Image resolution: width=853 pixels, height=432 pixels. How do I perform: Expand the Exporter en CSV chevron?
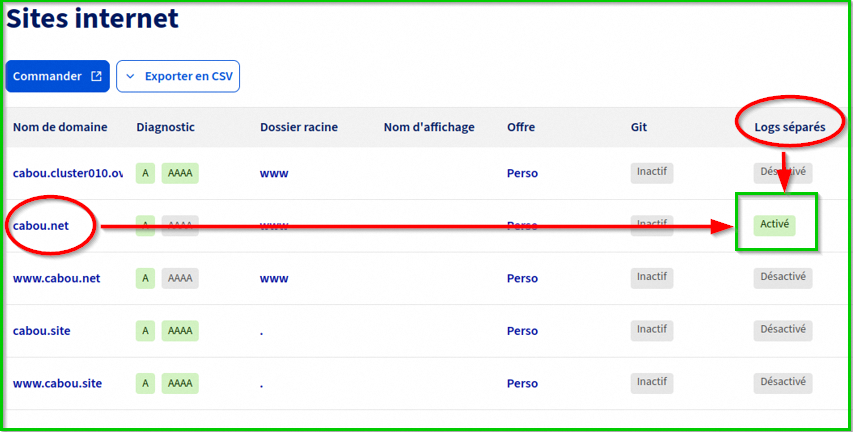[130, 76]
